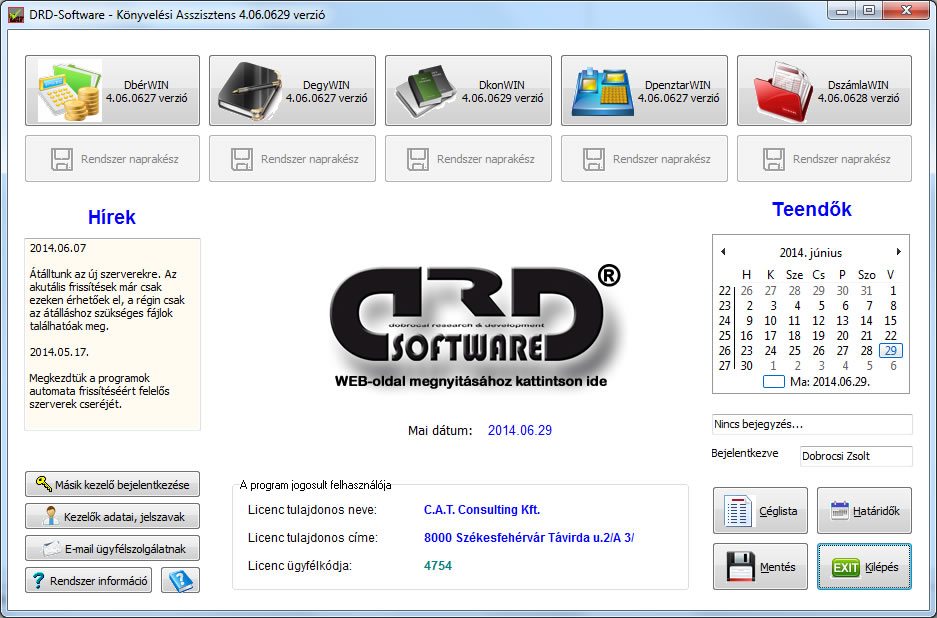Select June 29 in the calendar

point(890,351)
